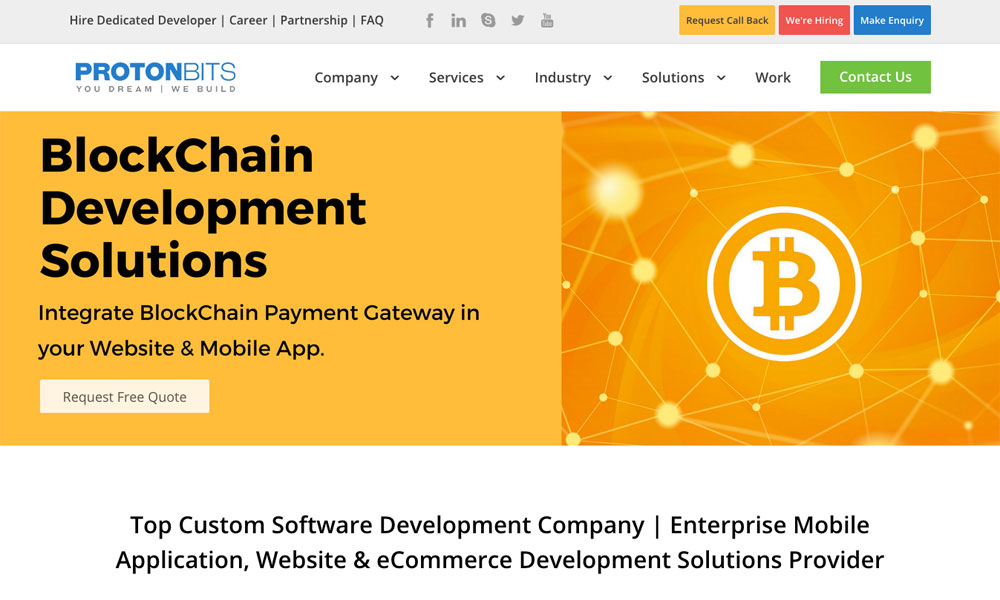This screenshot has width=1000, height=600.
Task: Open the Twitter bird icon
Action: coord(517,20)
